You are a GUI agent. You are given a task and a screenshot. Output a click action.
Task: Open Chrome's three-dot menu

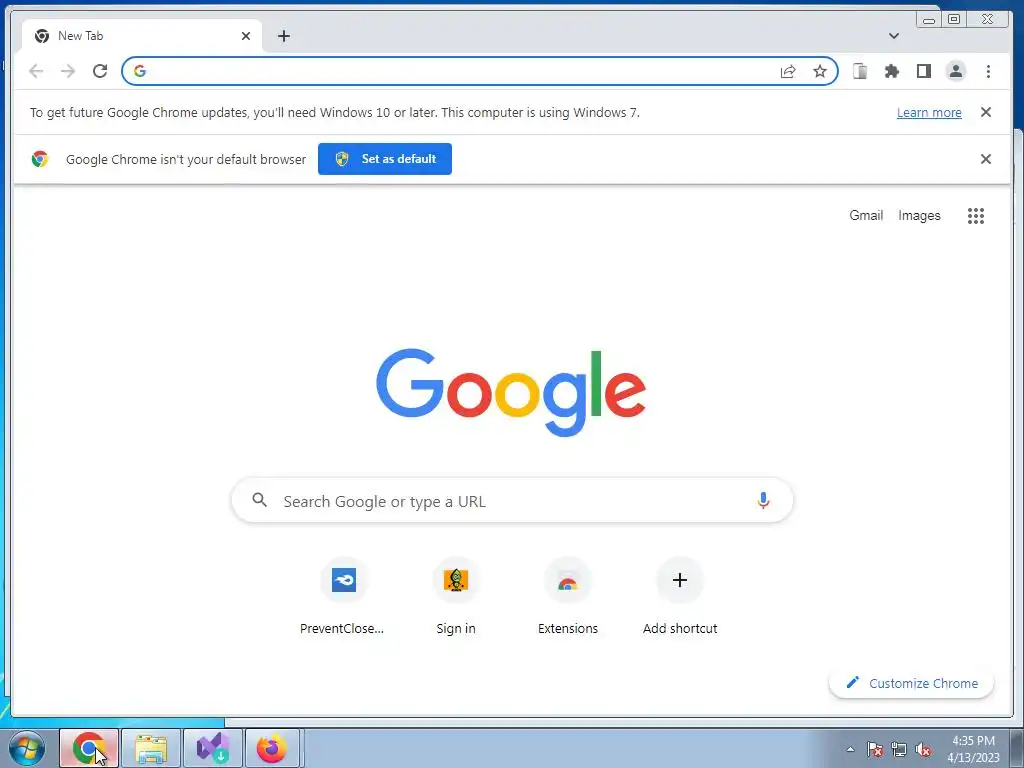[988, 71]
